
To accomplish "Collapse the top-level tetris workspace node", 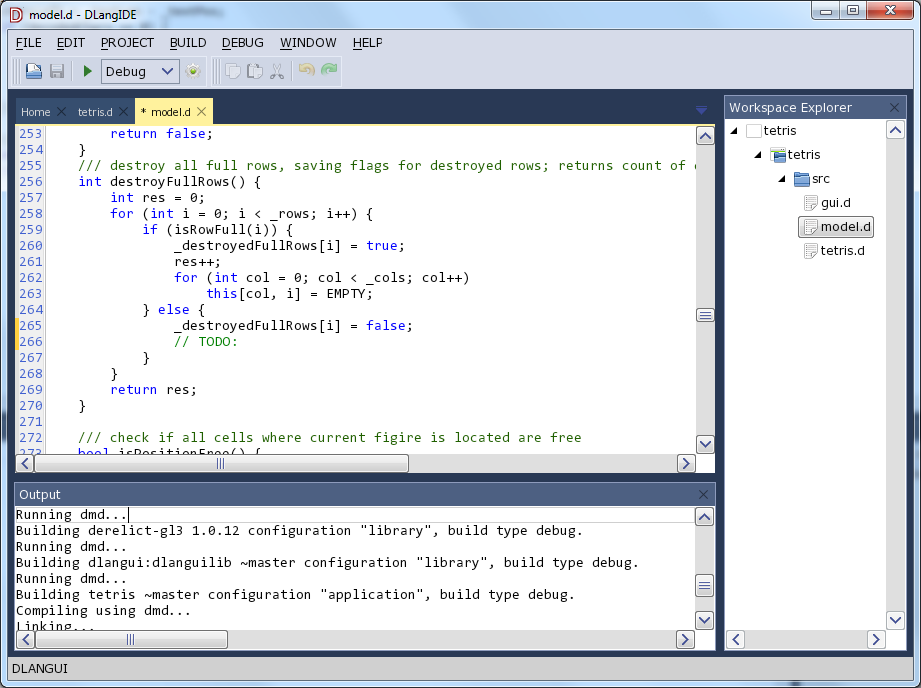I will (x=735, y=131).
